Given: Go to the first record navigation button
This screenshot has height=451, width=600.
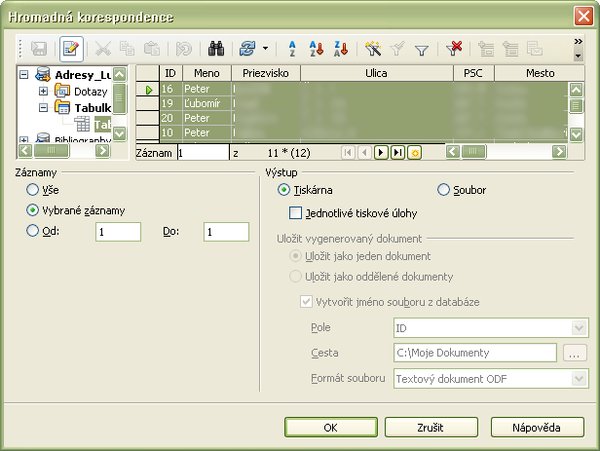Looking at the screenshot, I should click(x=348, y=153).
